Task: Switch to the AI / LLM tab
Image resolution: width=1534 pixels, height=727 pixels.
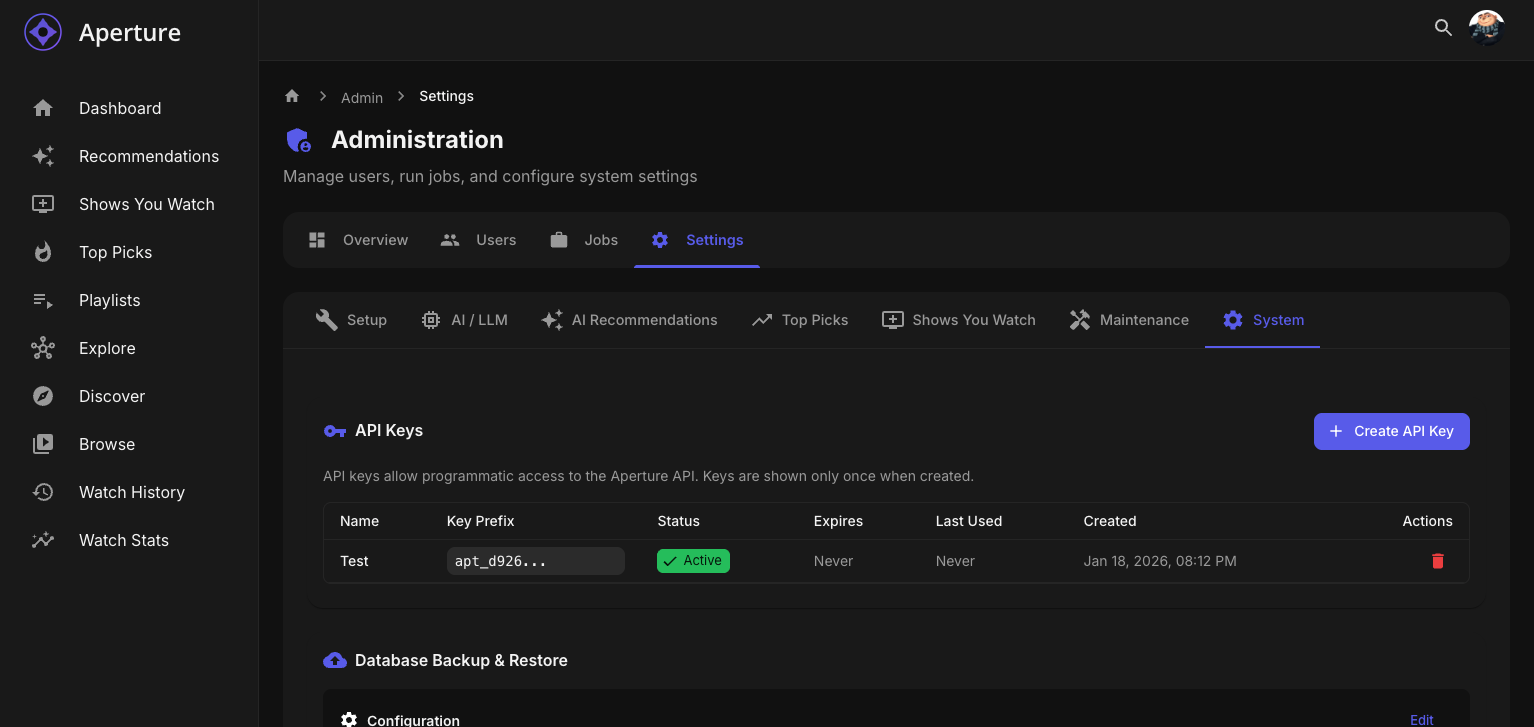Action: [465, 320]
